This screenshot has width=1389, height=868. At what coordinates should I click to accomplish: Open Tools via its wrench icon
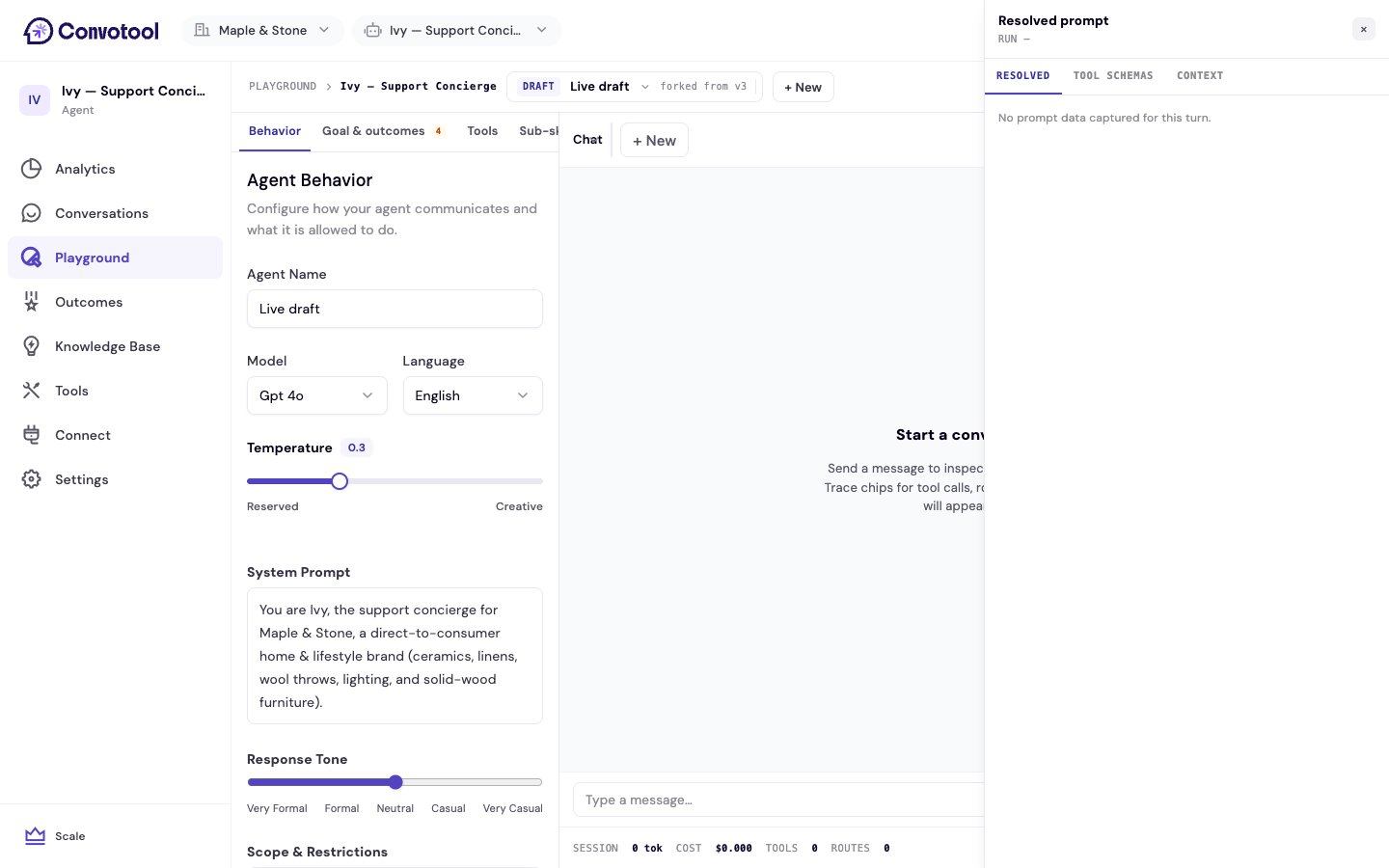coord(32,391)
